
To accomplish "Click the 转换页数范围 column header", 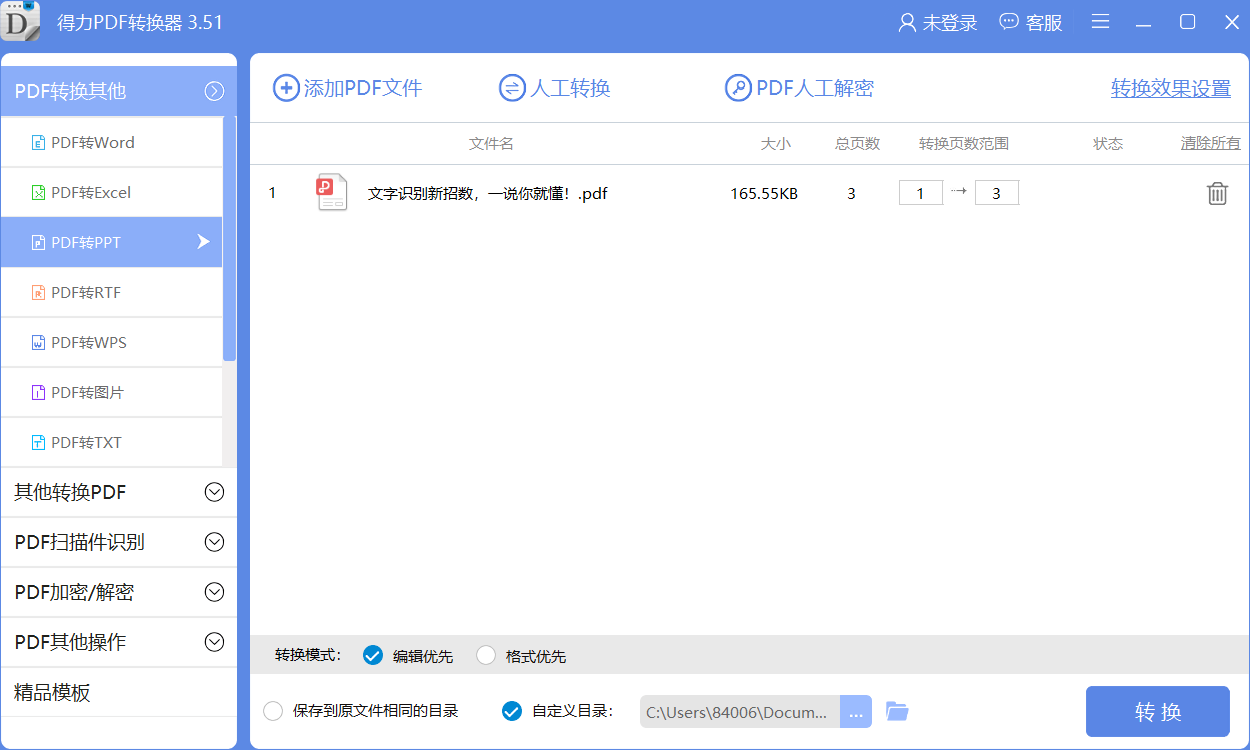I will [x=964, y=143].
